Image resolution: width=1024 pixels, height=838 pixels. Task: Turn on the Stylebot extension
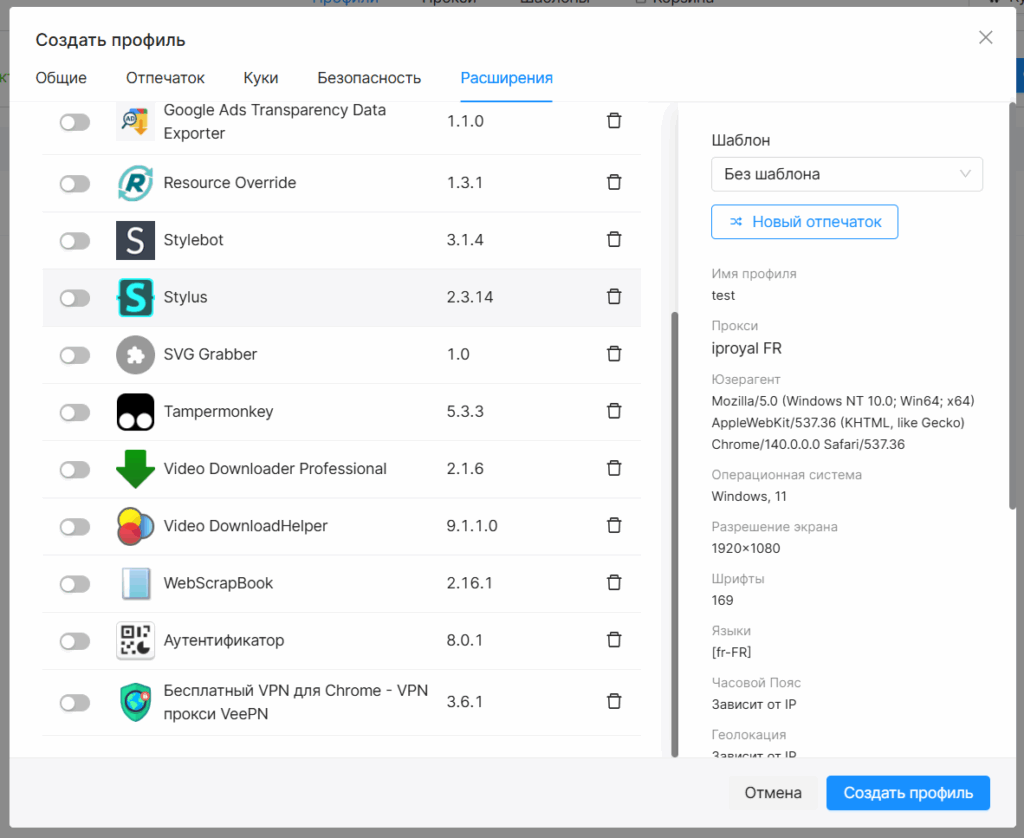point(75,241)
